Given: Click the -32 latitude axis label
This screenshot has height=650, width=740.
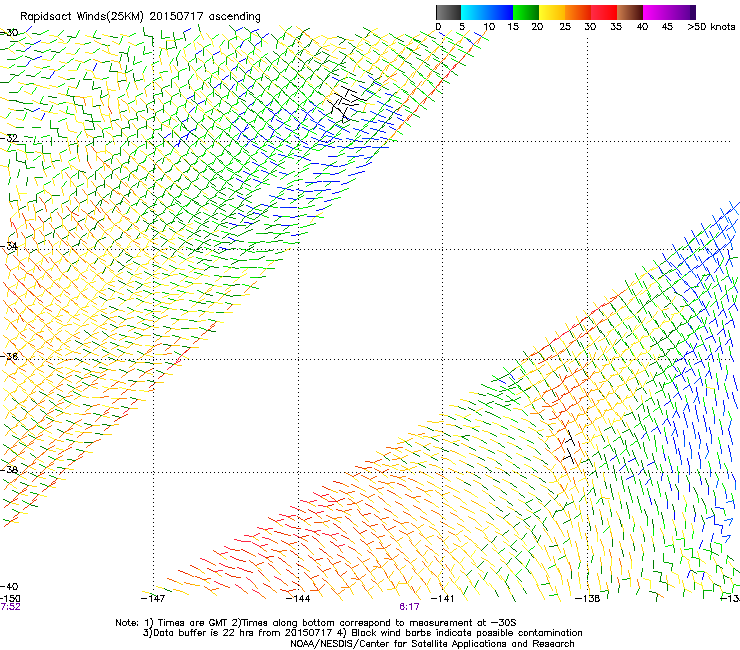Looking at the screenshot, I should [9, 138].
